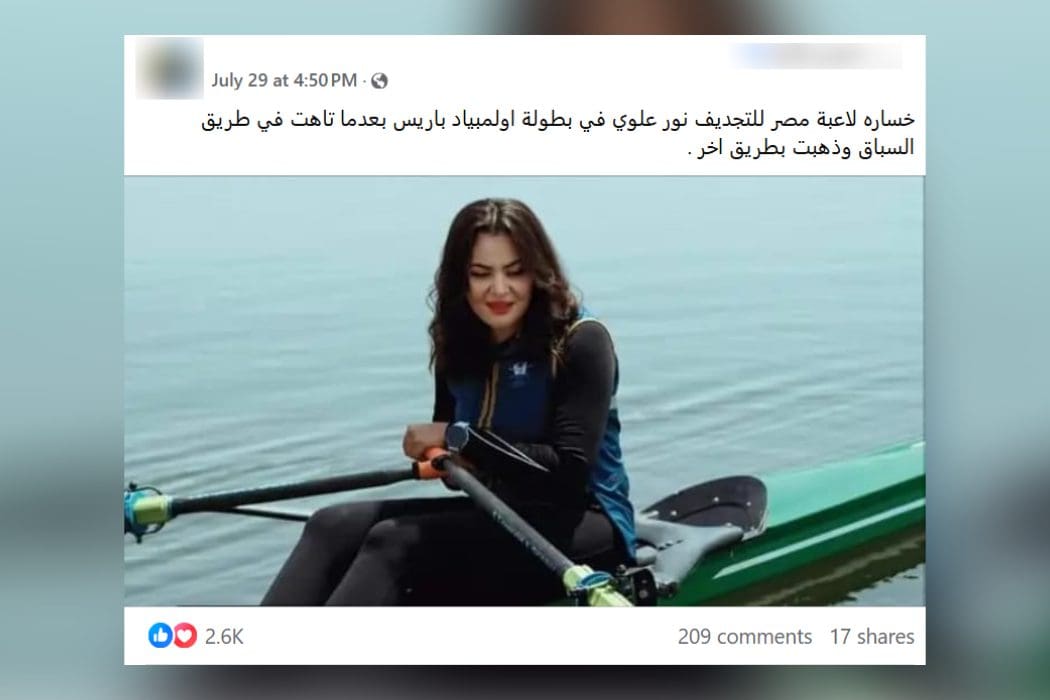This screenshot has width=1050, height=700.
Task: Open the 2.6K reactions count list
Action: 224,636
